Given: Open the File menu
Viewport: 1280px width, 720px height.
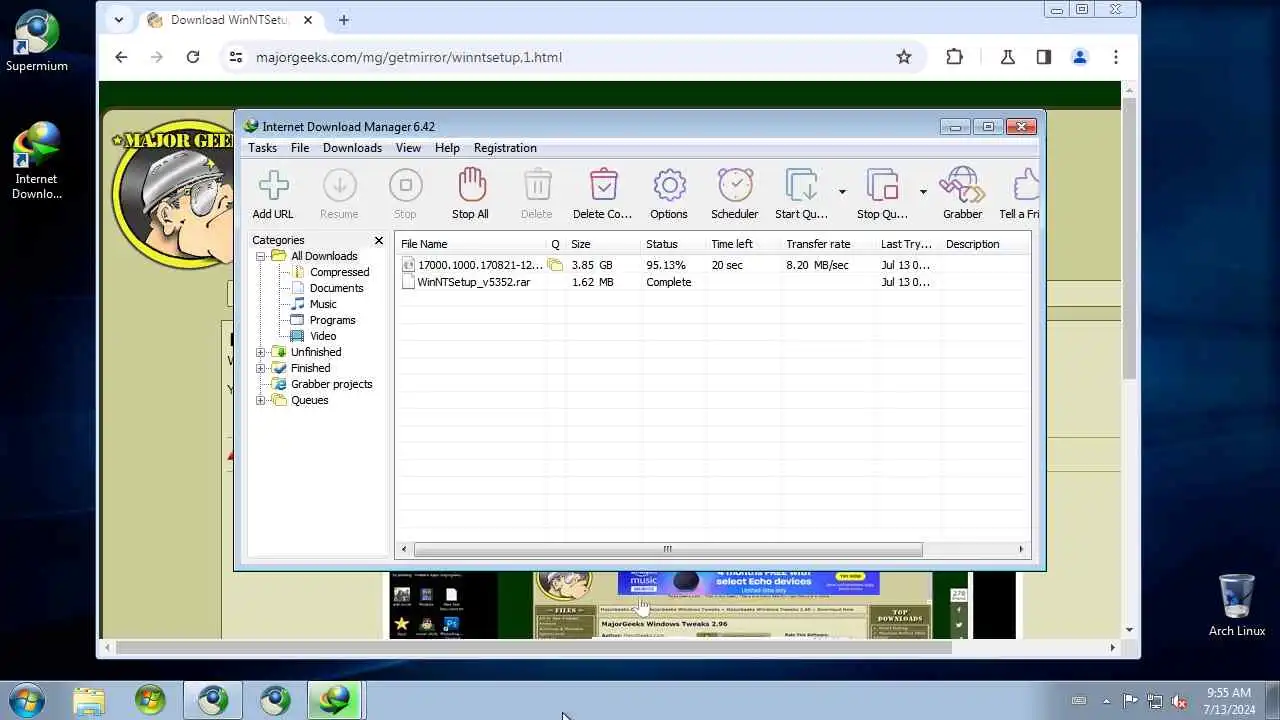Looking at the screenshot, I should tap(300, 148).
